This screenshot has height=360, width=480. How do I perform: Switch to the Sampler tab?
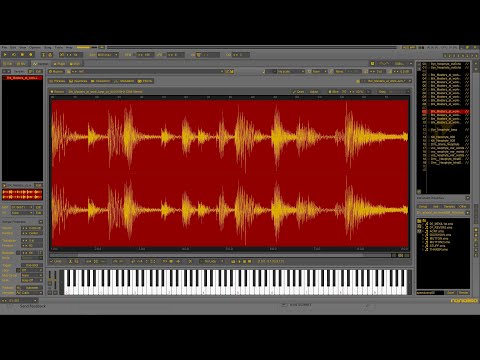pos(40,64)
